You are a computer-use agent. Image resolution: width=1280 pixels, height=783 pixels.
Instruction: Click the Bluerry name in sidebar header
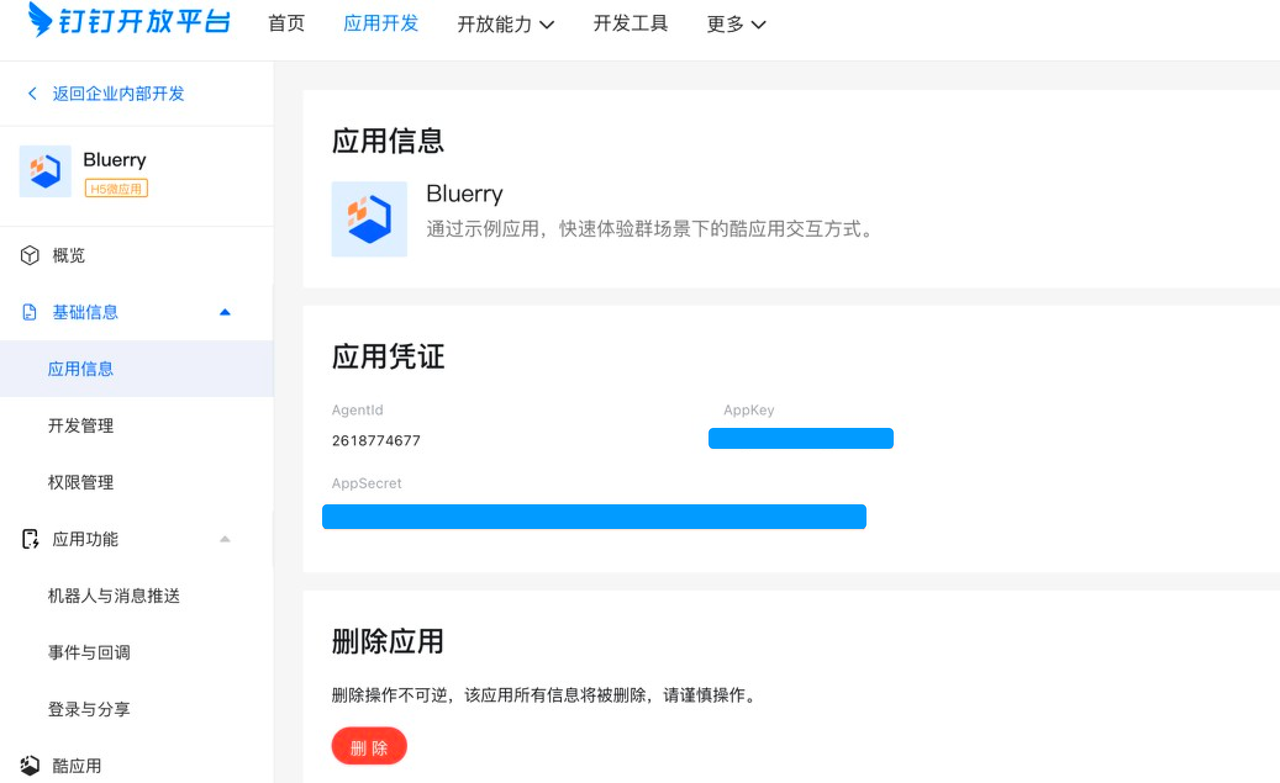[115, 160]
